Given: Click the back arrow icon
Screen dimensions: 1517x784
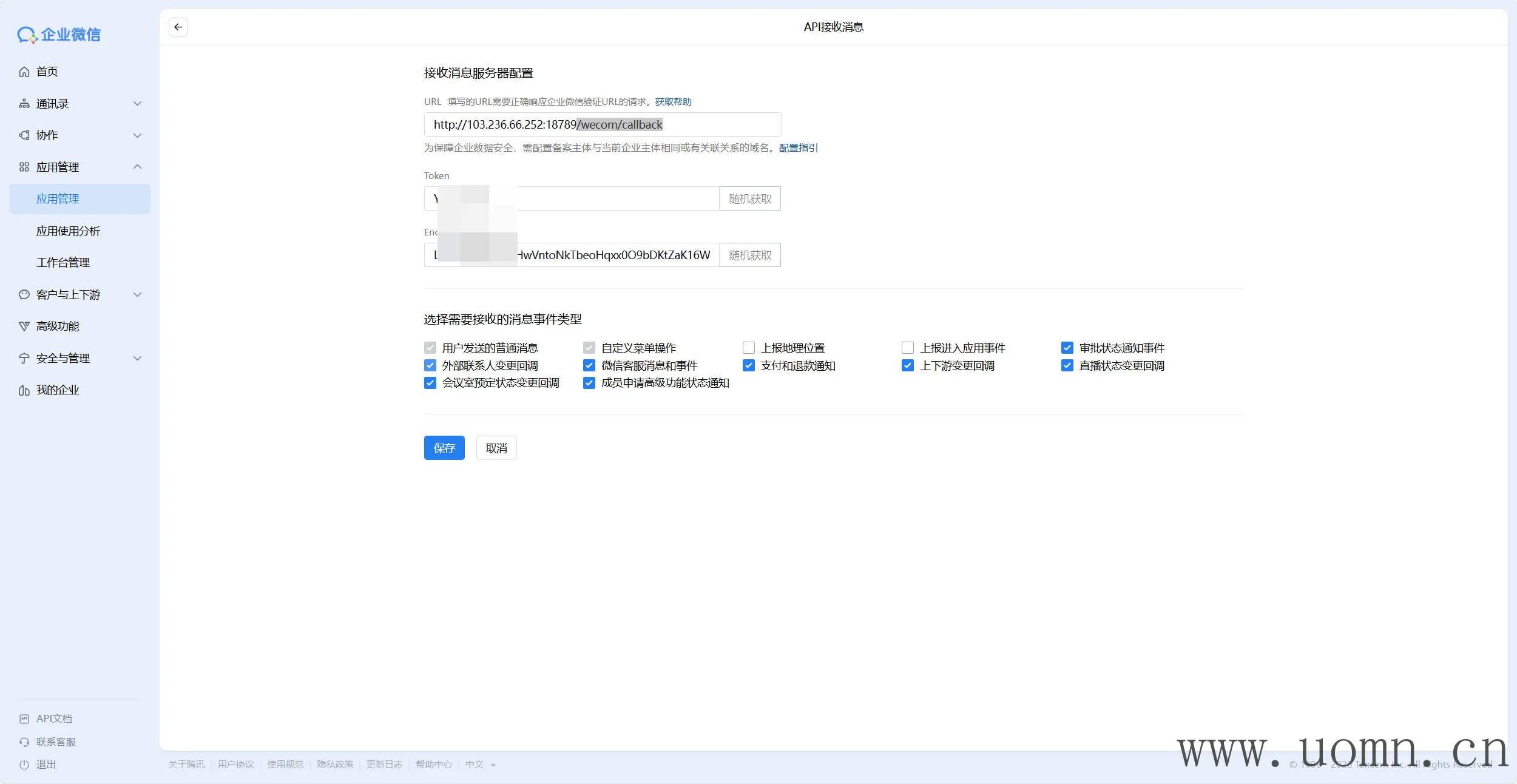Looking at the screenshot, I should tap(178, 27).
